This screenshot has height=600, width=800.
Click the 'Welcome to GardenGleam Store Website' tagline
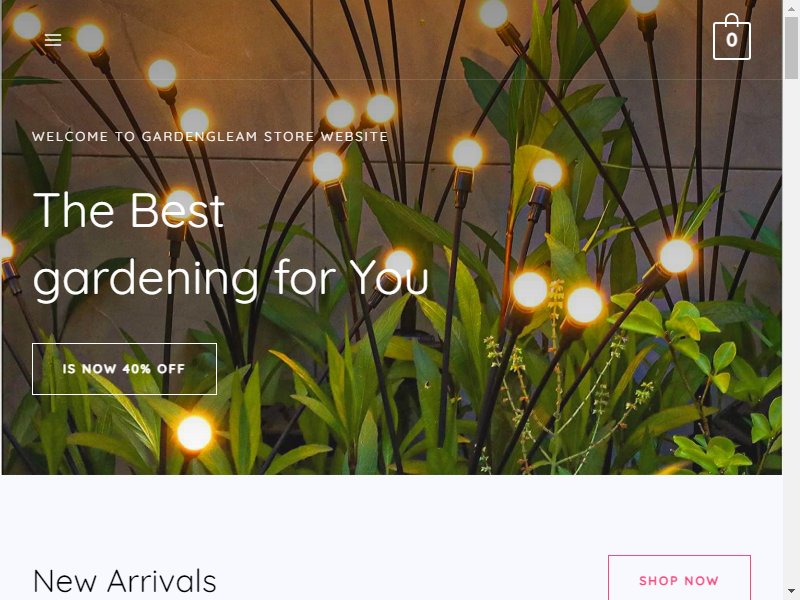click(x=210, y=137)
